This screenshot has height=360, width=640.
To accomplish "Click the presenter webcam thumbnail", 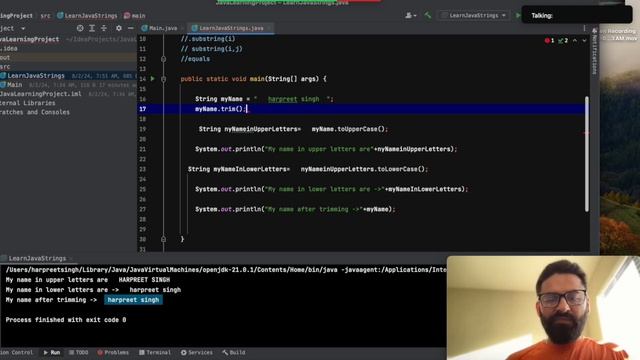I will point(543,308).
